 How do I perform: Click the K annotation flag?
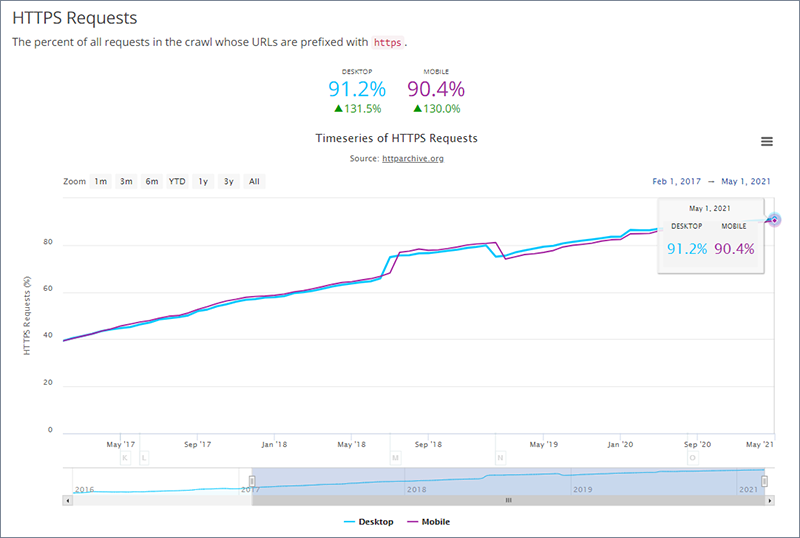(125, 458)
